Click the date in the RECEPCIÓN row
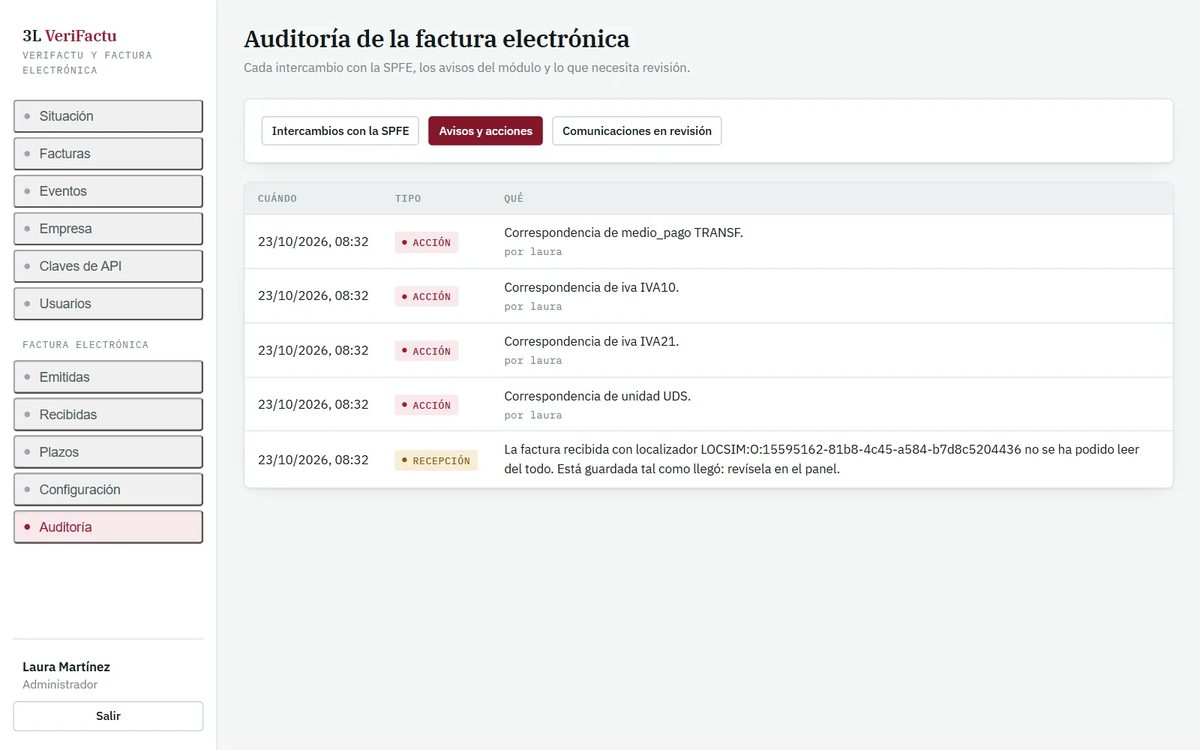Image resolution: width=1200 pixels, height=750 pixels. click(313, 460)
